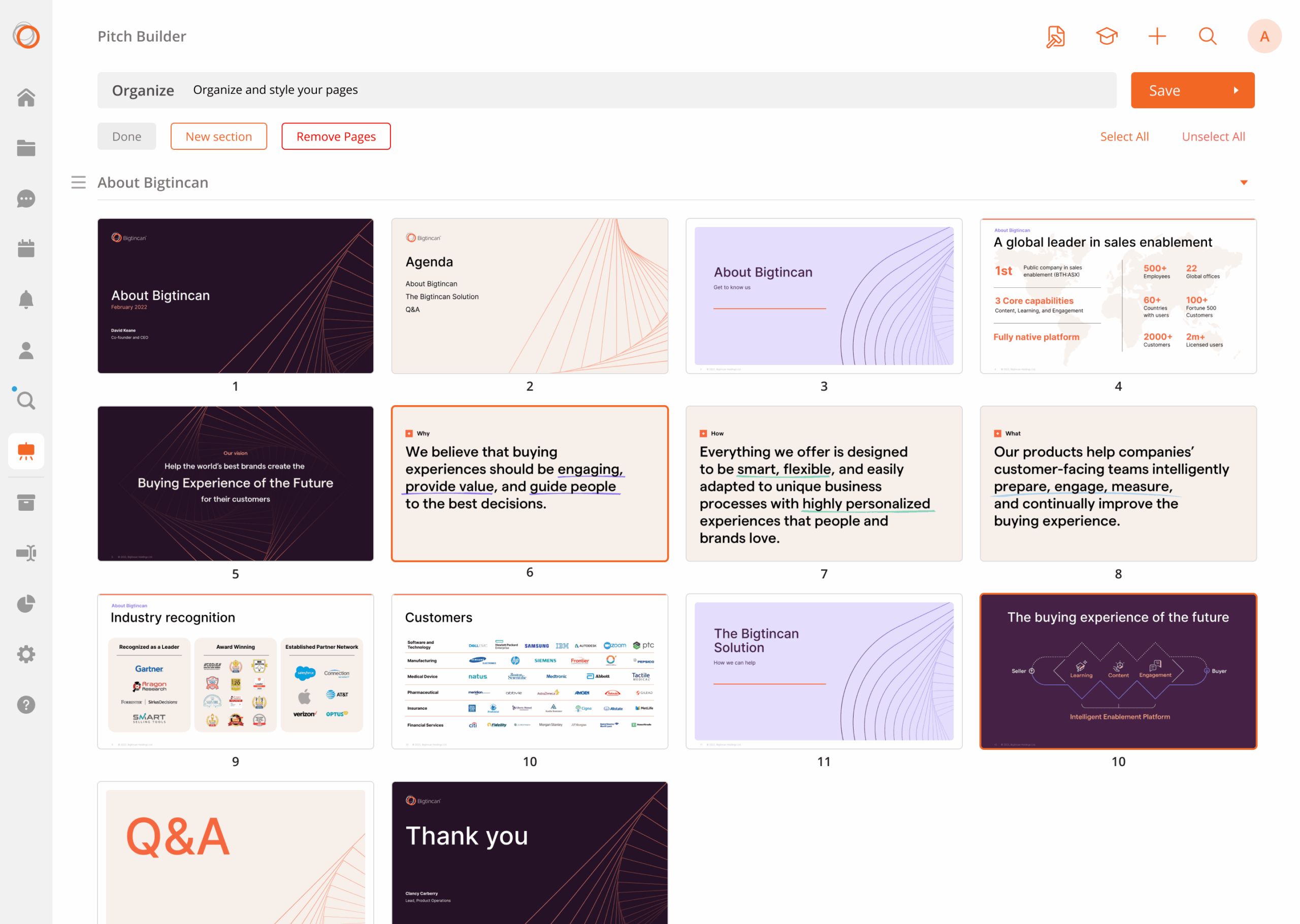
Task: Open the Save button dropdown arrow
Action: tap(1236, 90)
